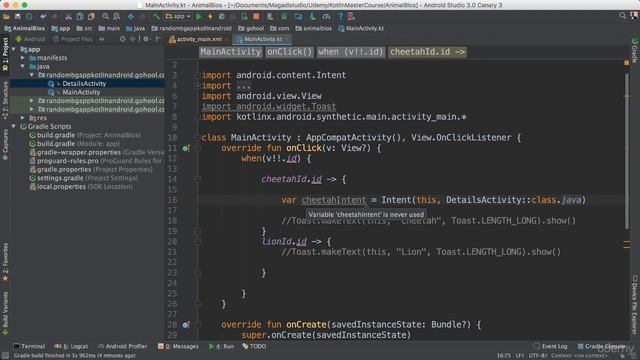Click the Copy toolbar icon

pyautogui.click(x=80, y=17)
